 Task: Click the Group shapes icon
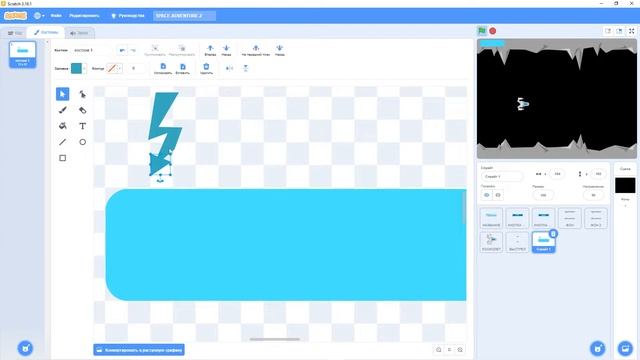click(155, 51)
